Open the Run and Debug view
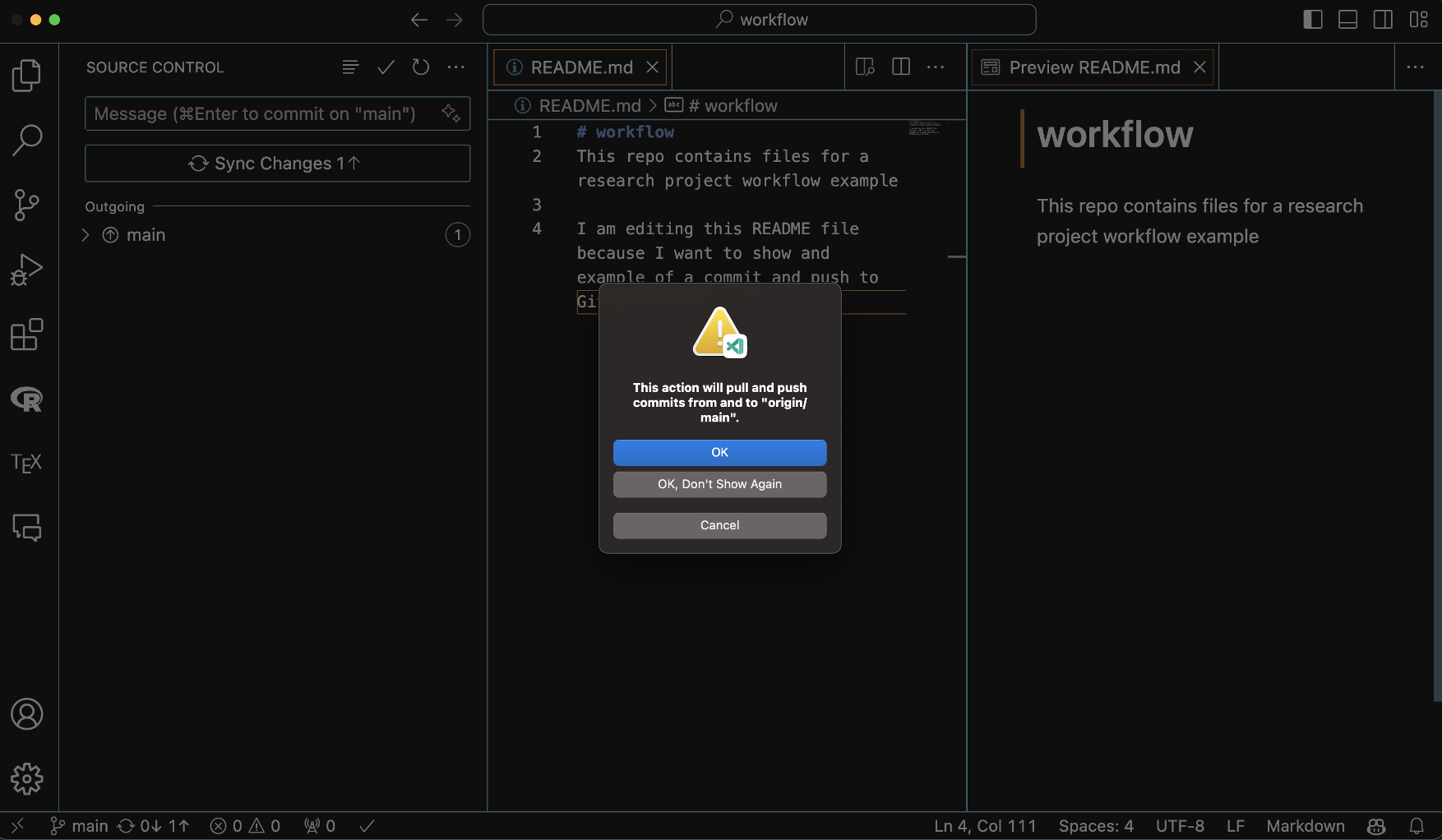The image size is (1442, 840). tap(27, 270)
